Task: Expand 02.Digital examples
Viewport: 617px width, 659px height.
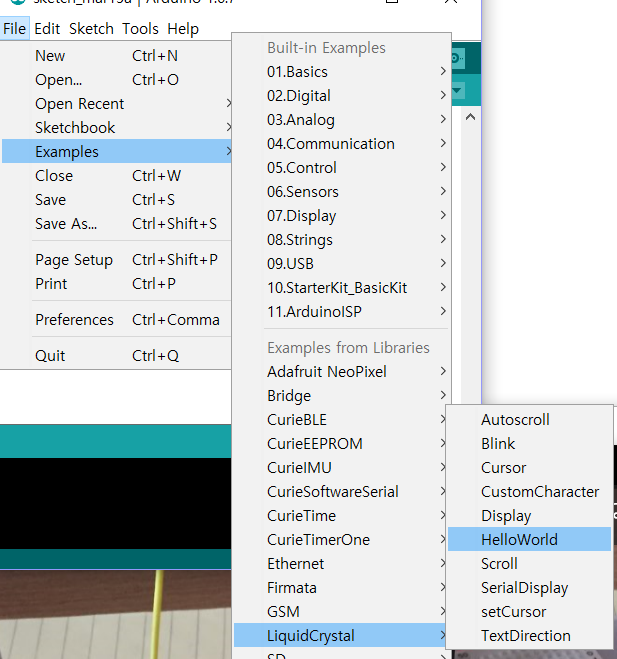Action: tap(341, 95)
